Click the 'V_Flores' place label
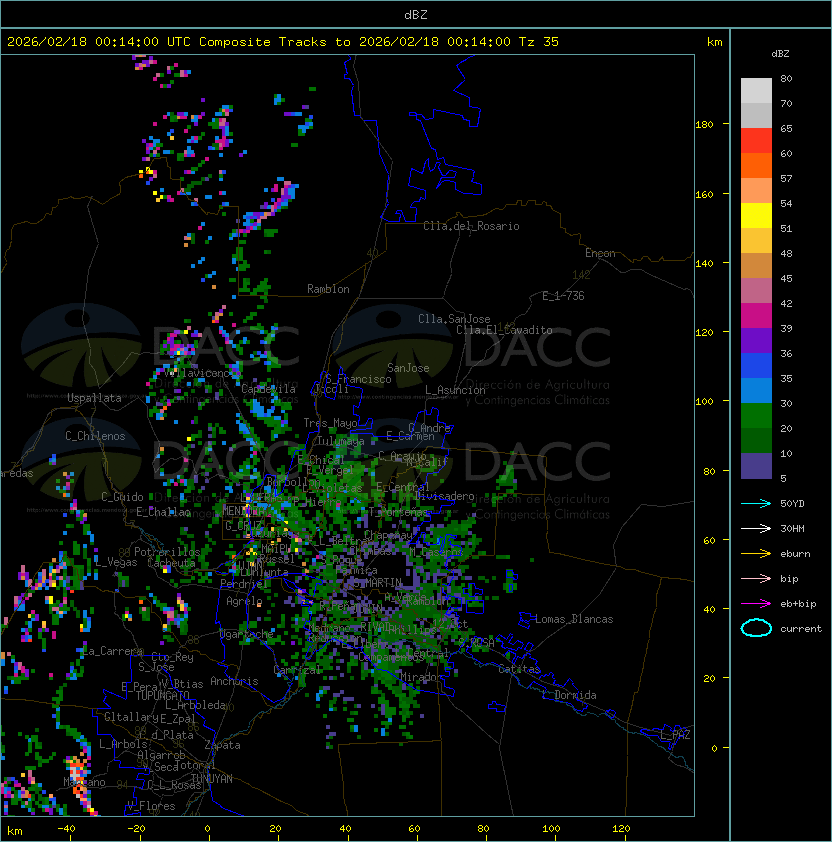The width and height of the screenshot is (832, 842). pyautogui.click(x=151, y=806)
